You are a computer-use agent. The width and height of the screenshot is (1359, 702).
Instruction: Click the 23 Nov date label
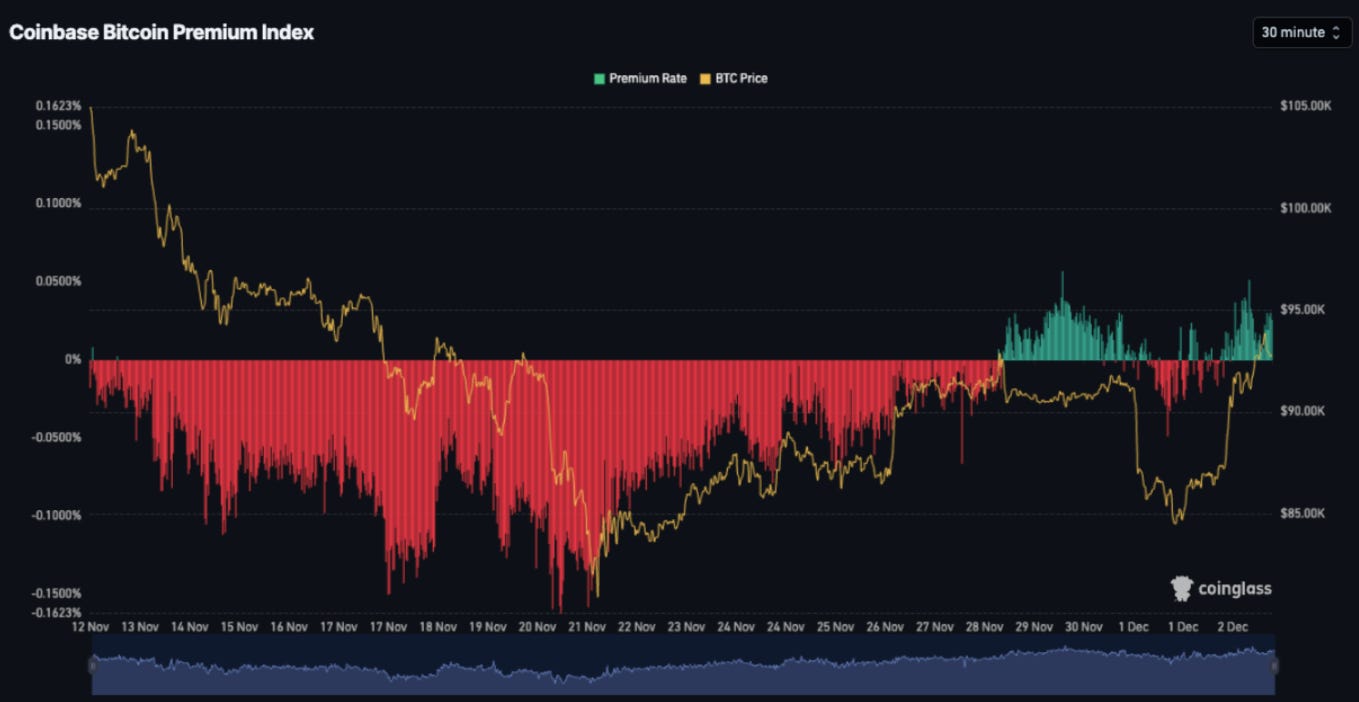pos(687,627)
